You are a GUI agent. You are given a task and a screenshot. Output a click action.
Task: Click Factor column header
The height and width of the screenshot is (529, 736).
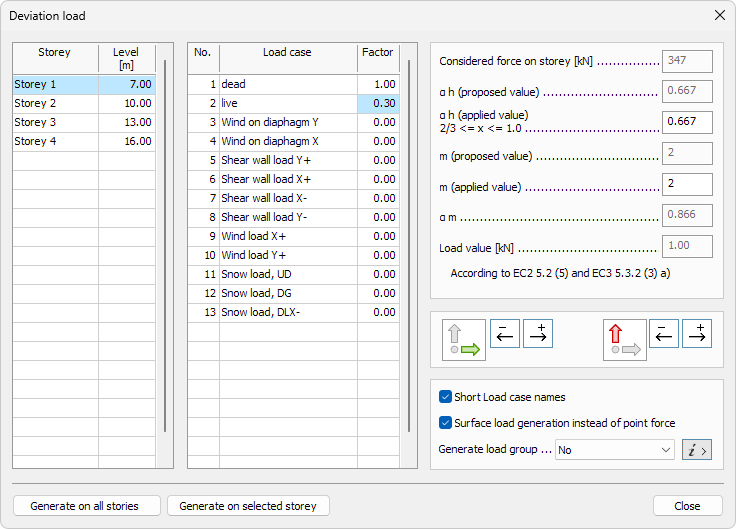tap(378, 58)
